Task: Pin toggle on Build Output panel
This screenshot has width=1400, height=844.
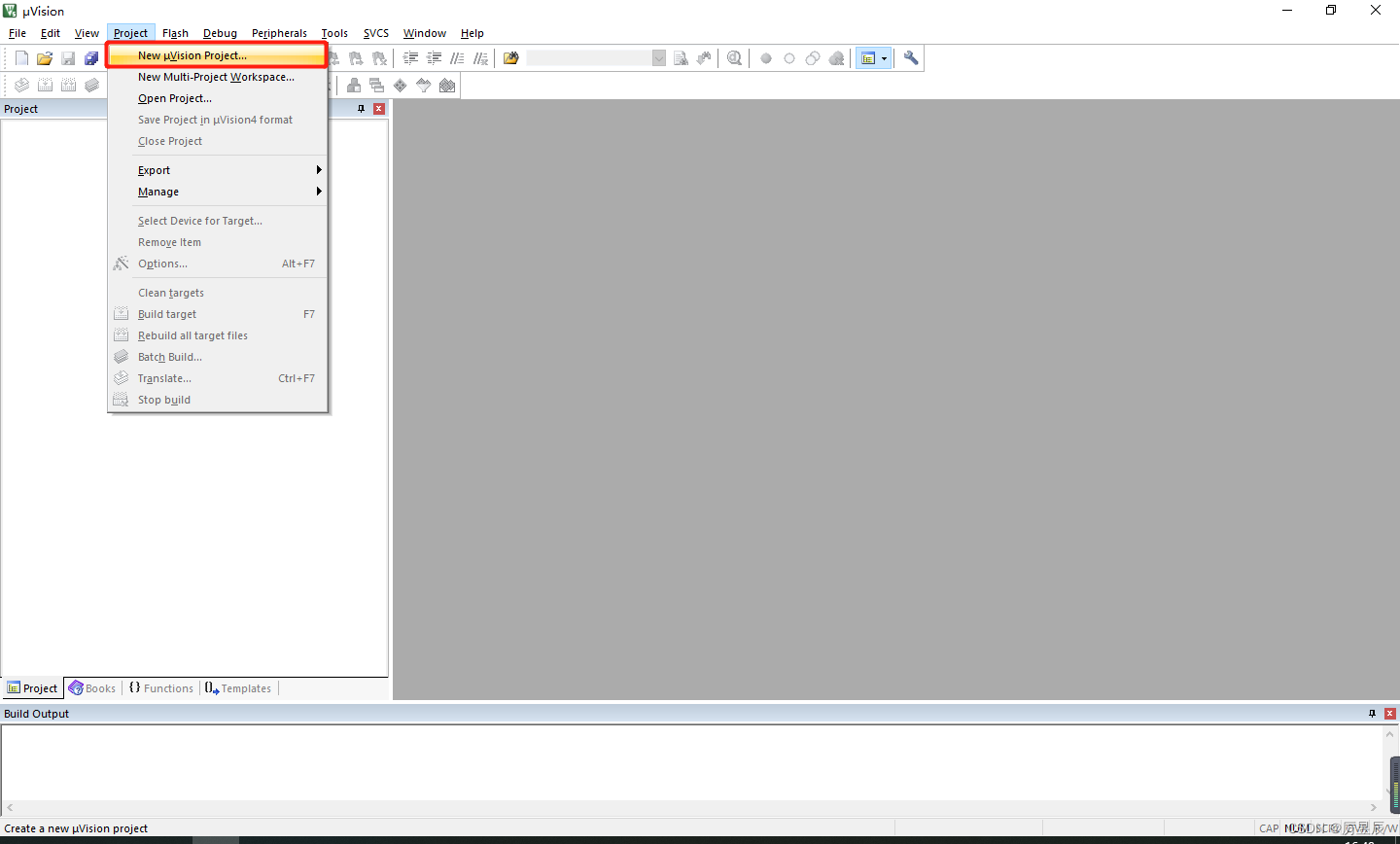Action: click(x=1373, y=714)
